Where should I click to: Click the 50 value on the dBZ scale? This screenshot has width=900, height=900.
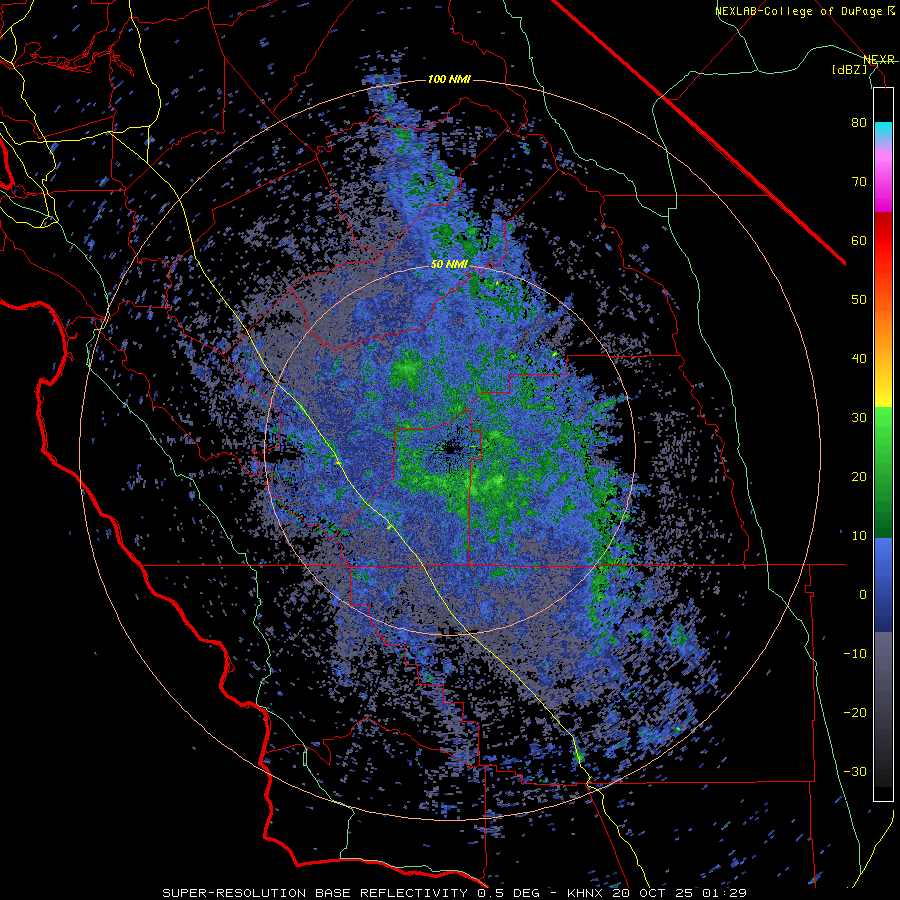click(859, 300)
